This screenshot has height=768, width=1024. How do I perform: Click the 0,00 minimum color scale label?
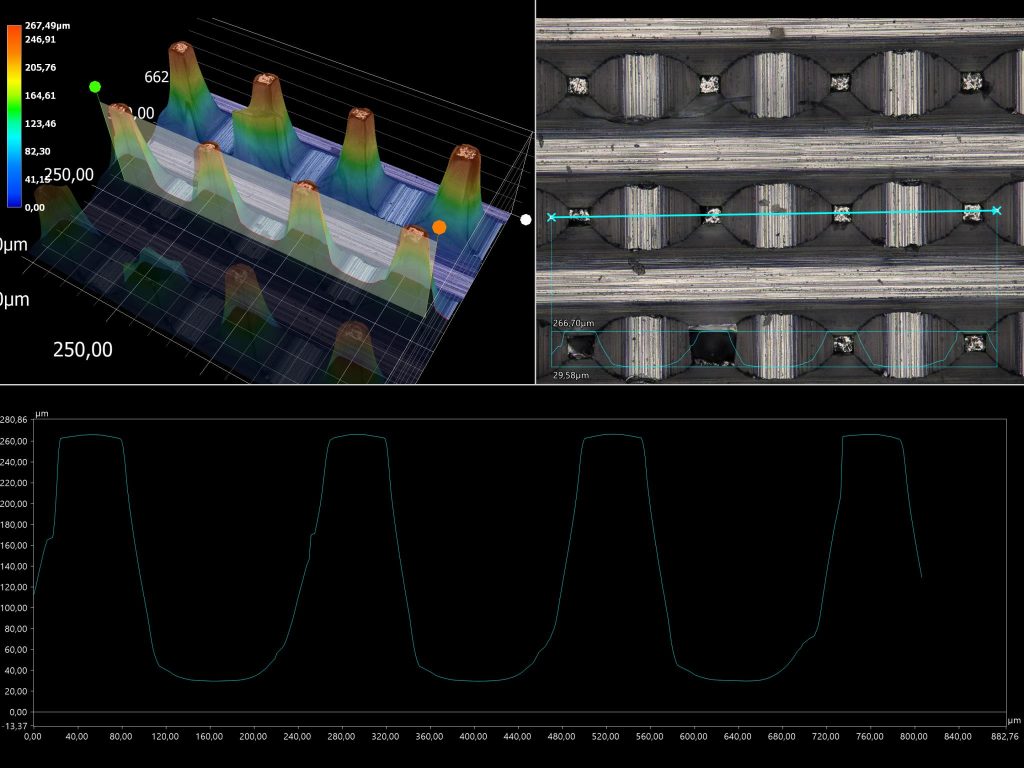pos(34,207)
